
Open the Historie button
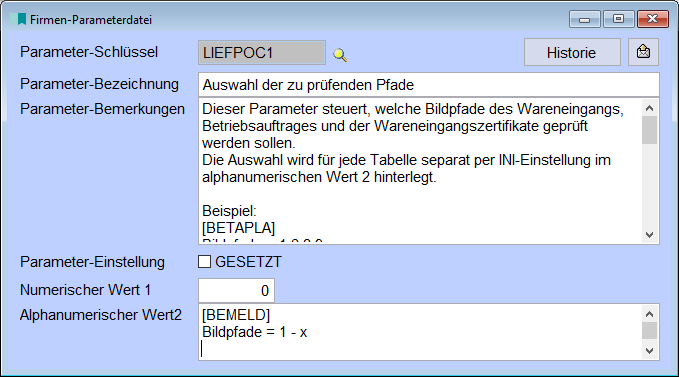pyautogui.click(x=572, y=52)
